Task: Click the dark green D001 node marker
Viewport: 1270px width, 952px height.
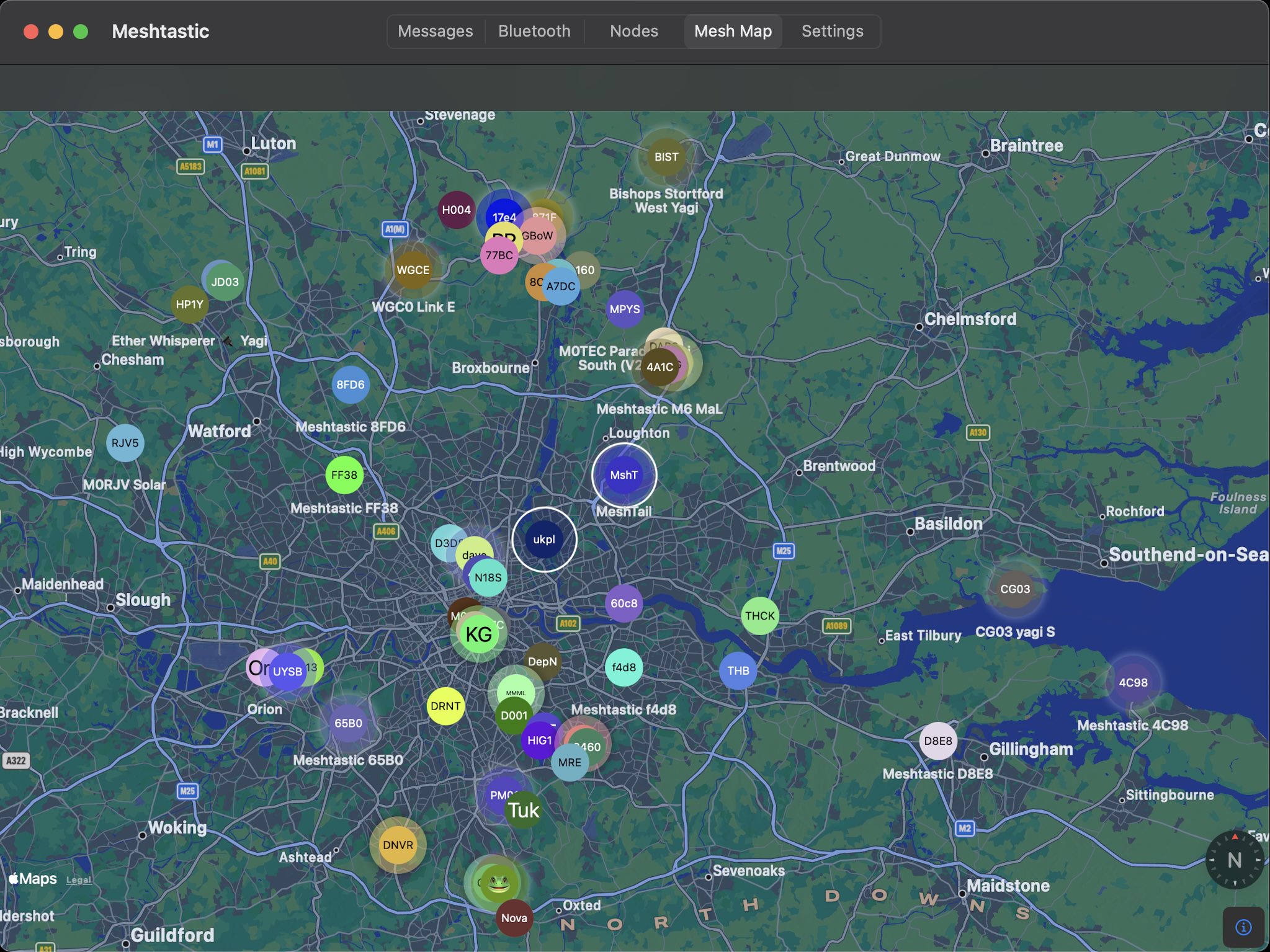Action: [x=514, y=716]
